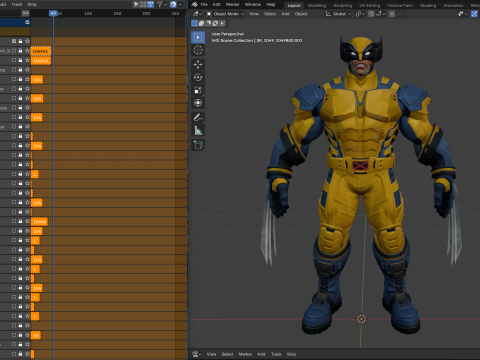Open the NLA snapping options arrow
Image resolution: width=480 pixels, height=360 pixels.
pos(180,4)
